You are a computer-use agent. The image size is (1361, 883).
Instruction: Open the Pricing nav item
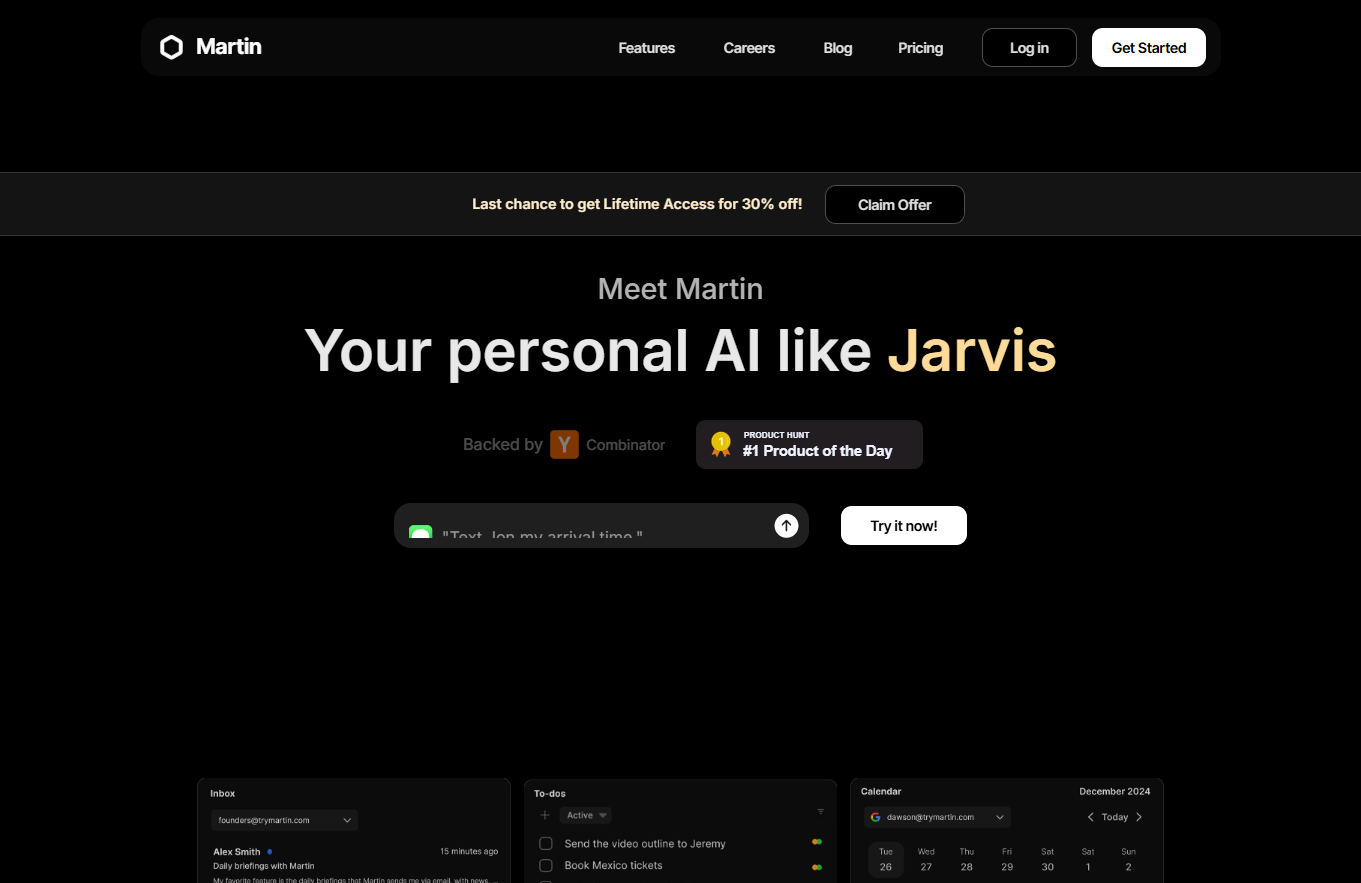[921, 48]
